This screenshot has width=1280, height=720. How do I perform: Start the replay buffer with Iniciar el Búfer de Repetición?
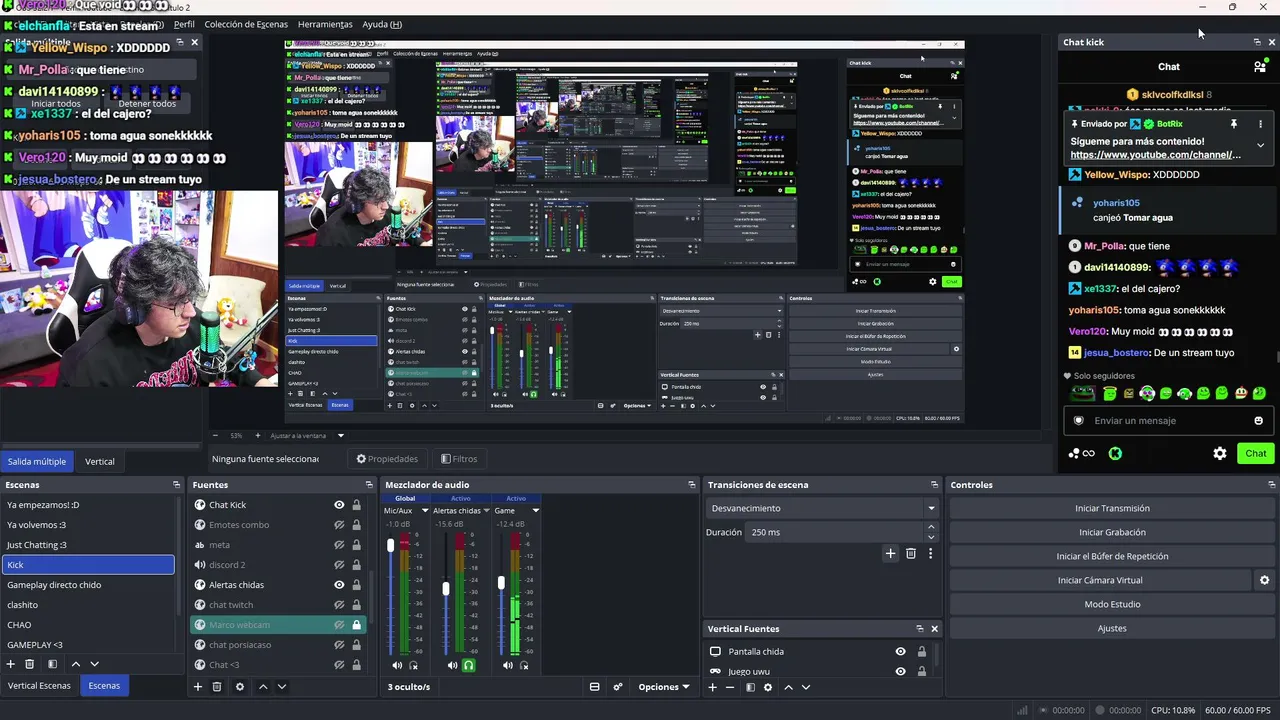coord(1112,556)
